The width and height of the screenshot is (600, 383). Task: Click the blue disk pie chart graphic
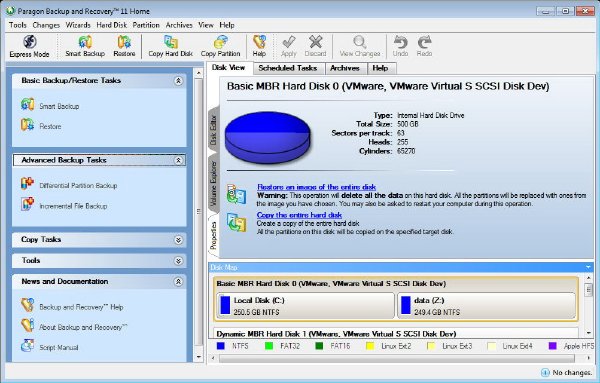click(267, 137)
